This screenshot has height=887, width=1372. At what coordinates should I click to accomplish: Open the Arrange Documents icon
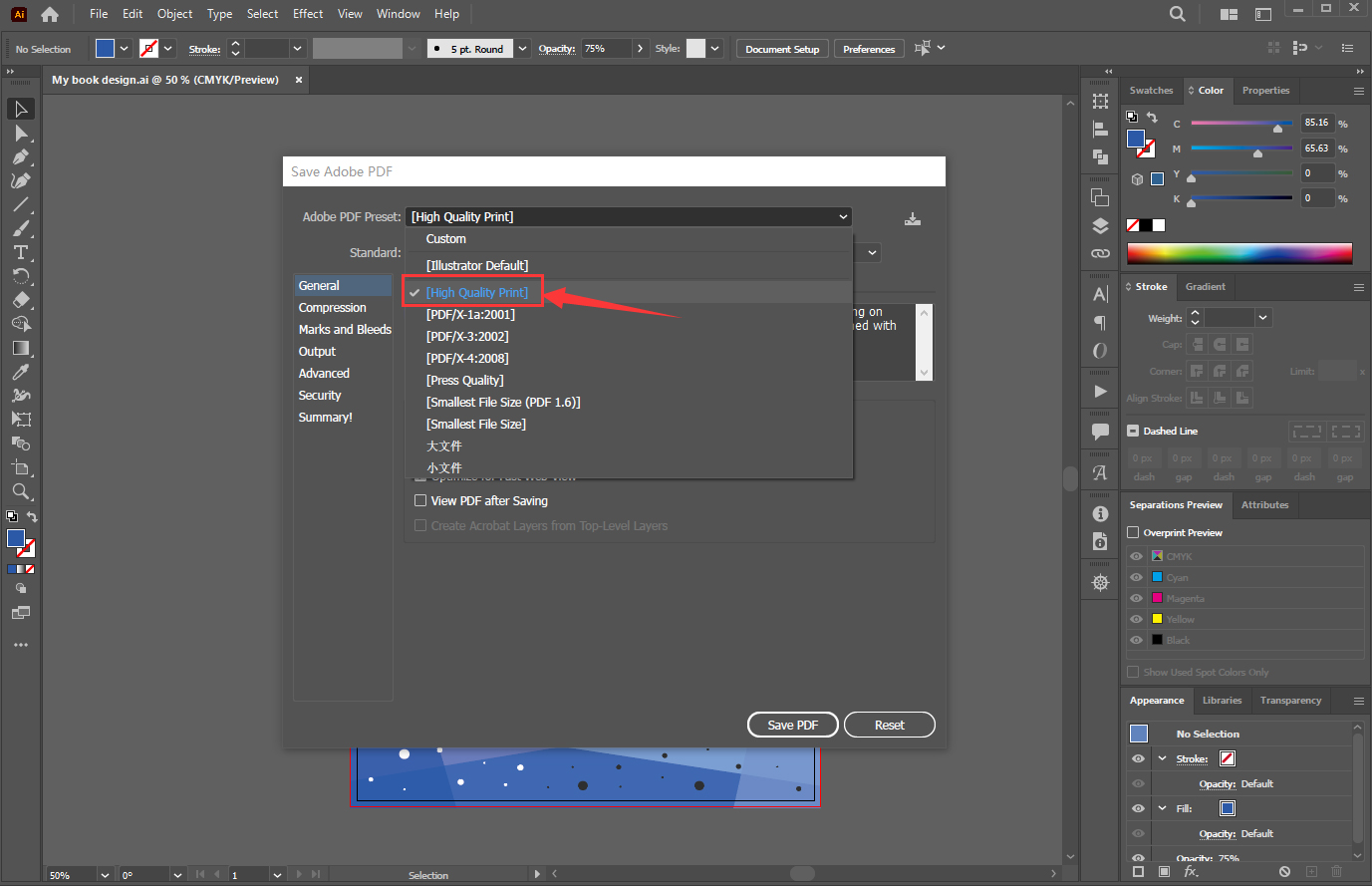point(1229,14)
